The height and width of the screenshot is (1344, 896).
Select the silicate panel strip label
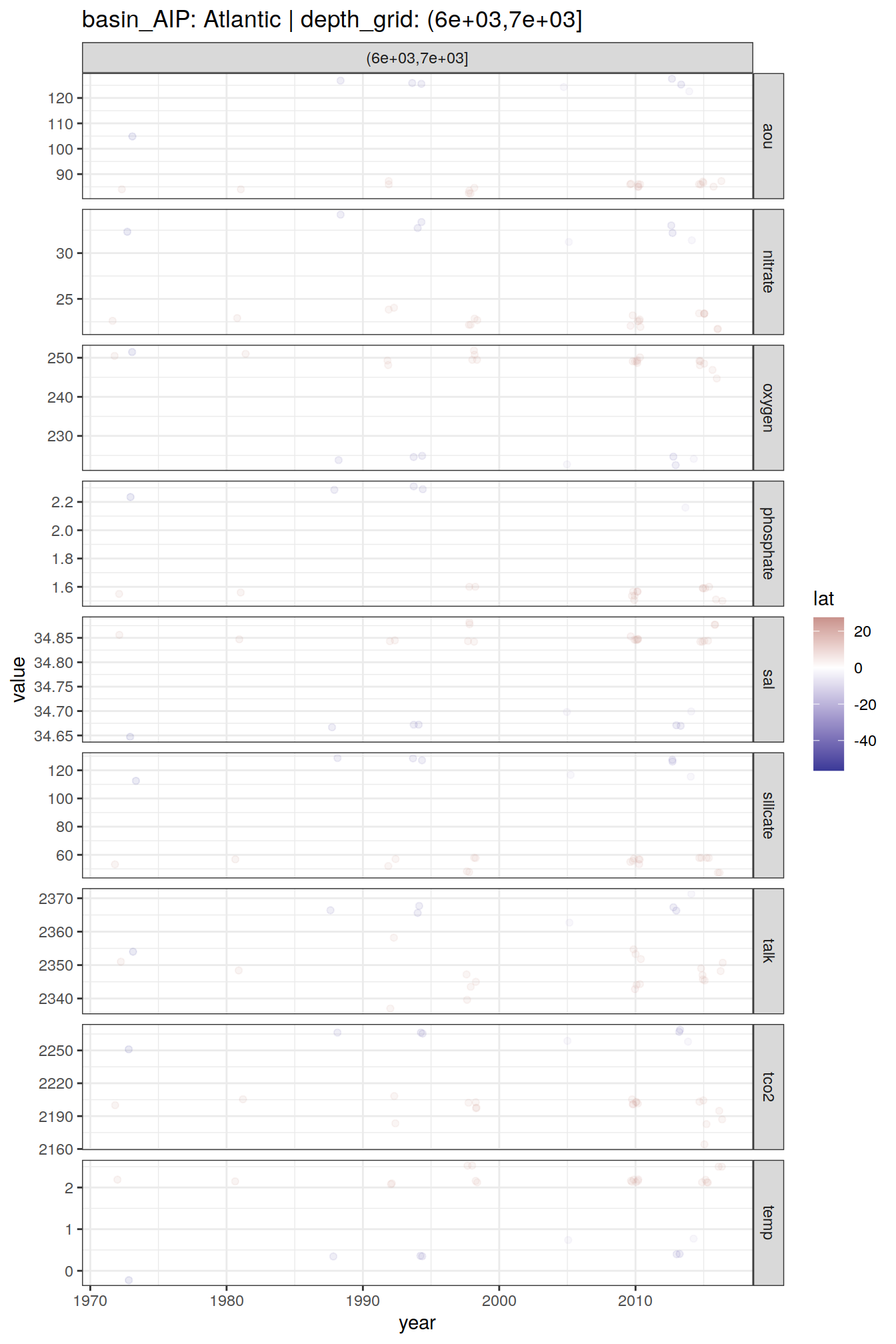point(768,815)
